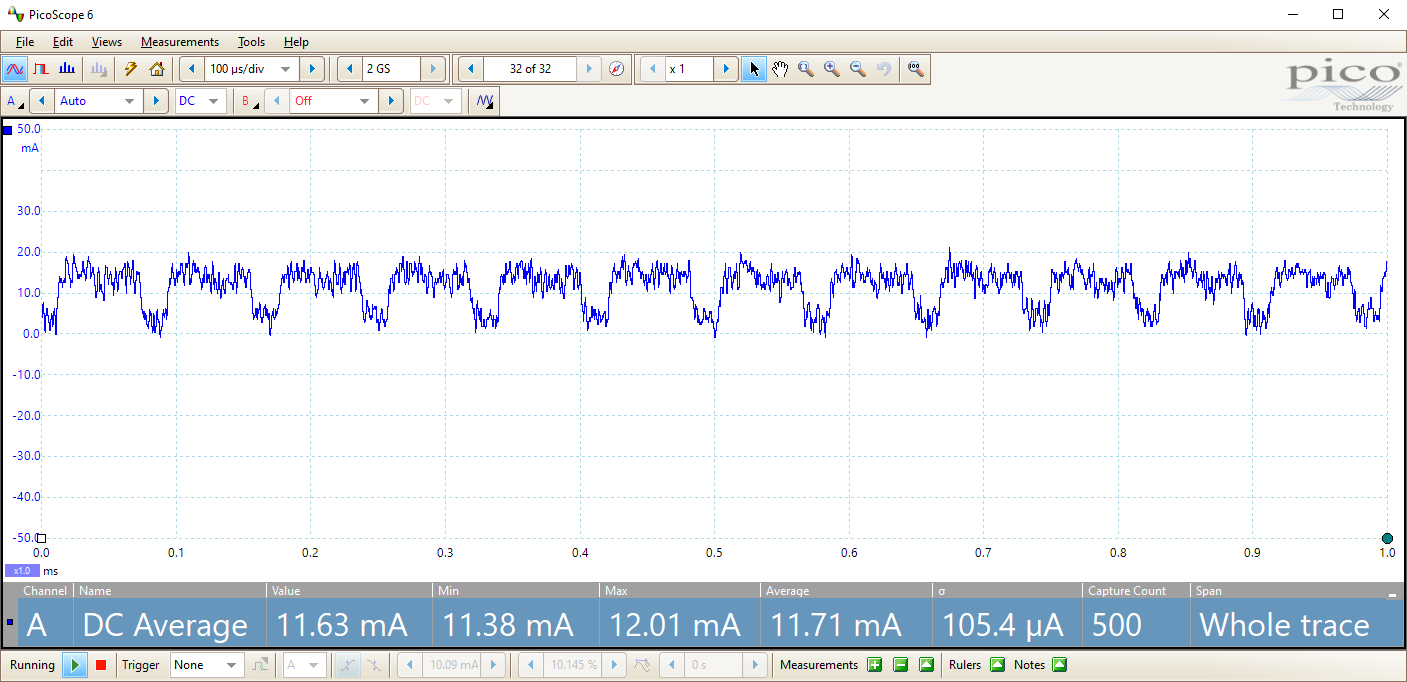This screenshot has height=682, width=1407.
Task: Click the Notes panel arrow button
Action: (x=1060, y=665)
